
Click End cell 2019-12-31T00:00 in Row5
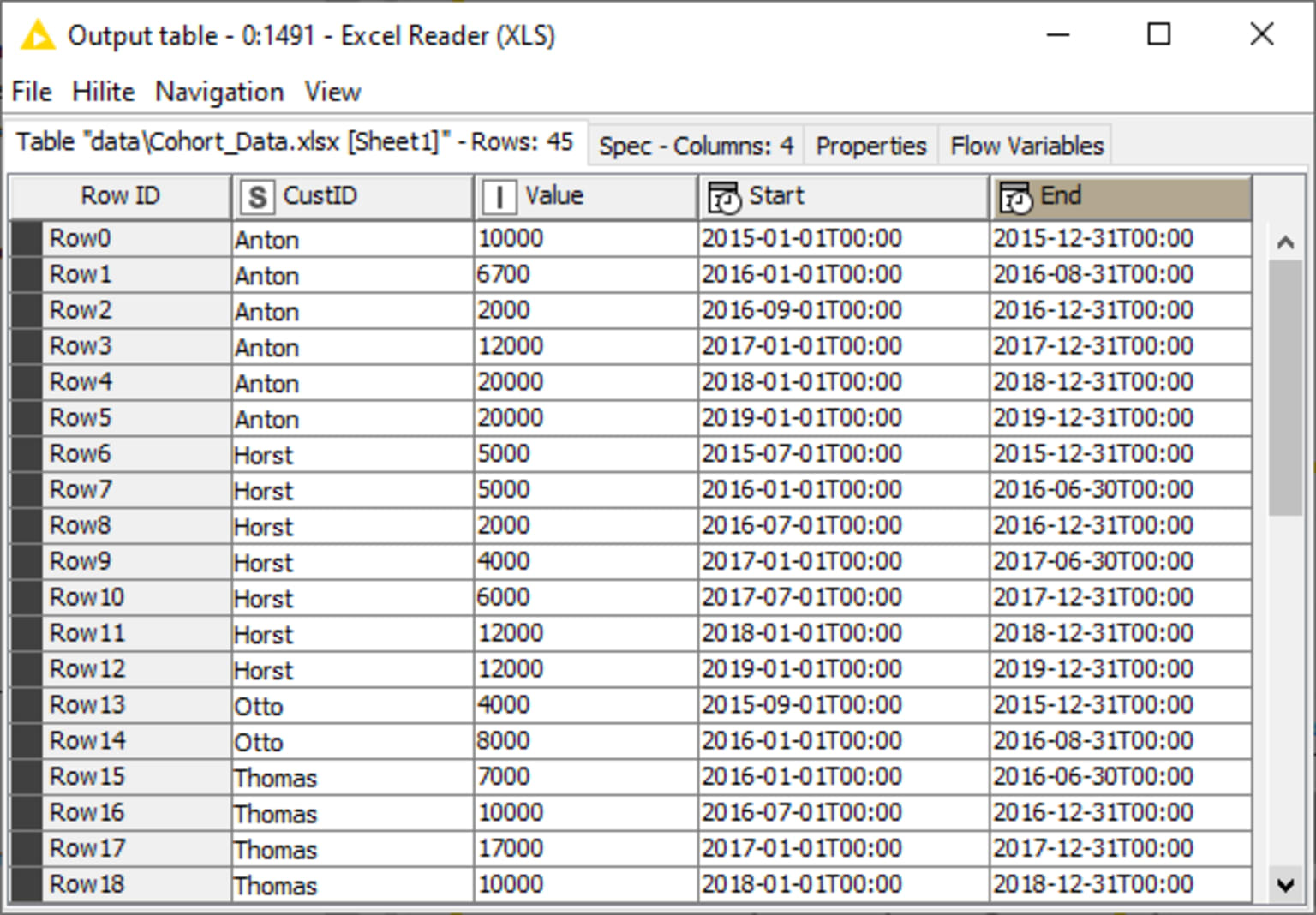pyautogui.click(x=1121, y=418)
